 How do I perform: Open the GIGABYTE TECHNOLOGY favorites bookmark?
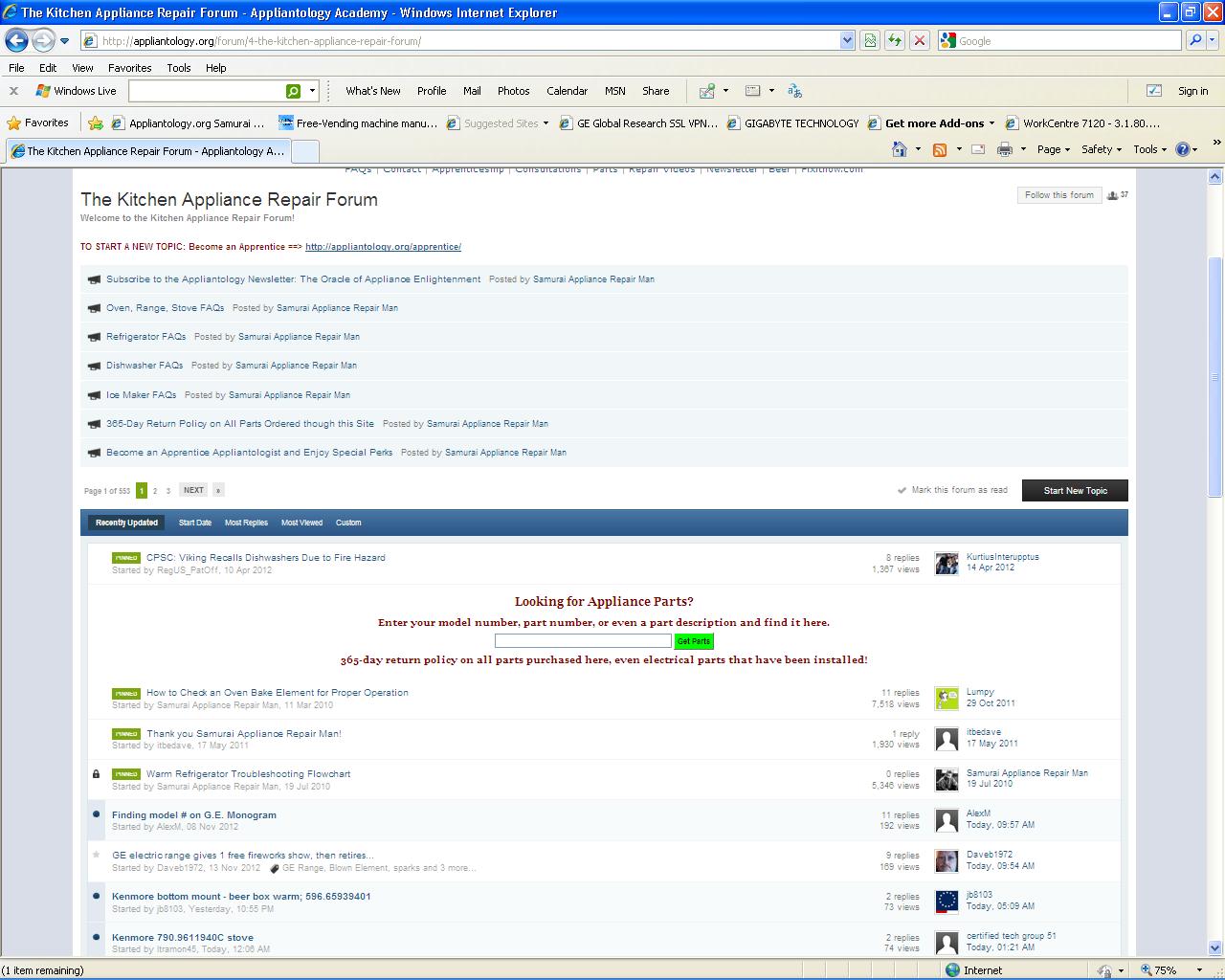(792, 123)
